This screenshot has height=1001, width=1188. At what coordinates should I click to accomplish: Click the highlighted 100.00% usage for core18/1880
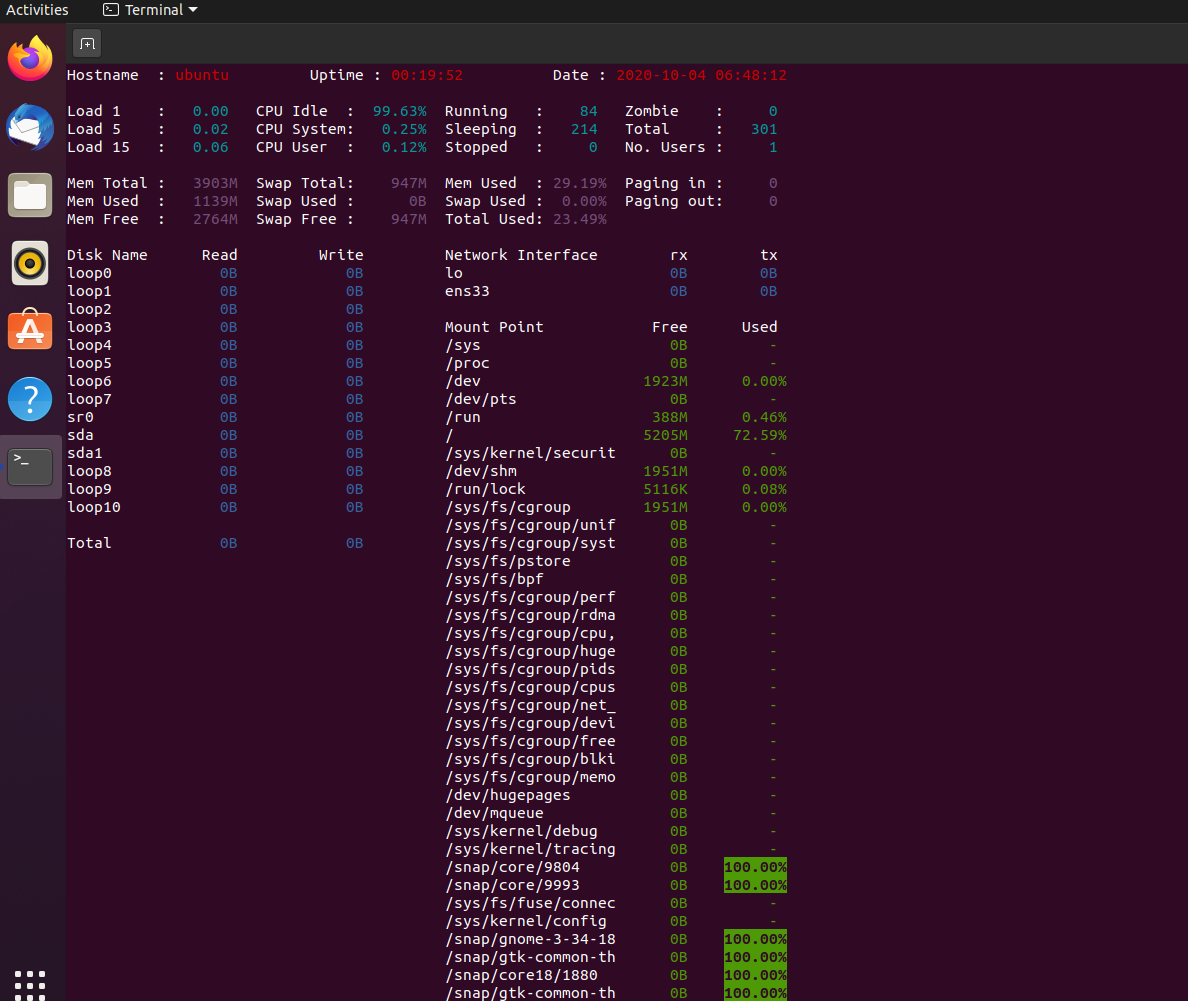755,975
